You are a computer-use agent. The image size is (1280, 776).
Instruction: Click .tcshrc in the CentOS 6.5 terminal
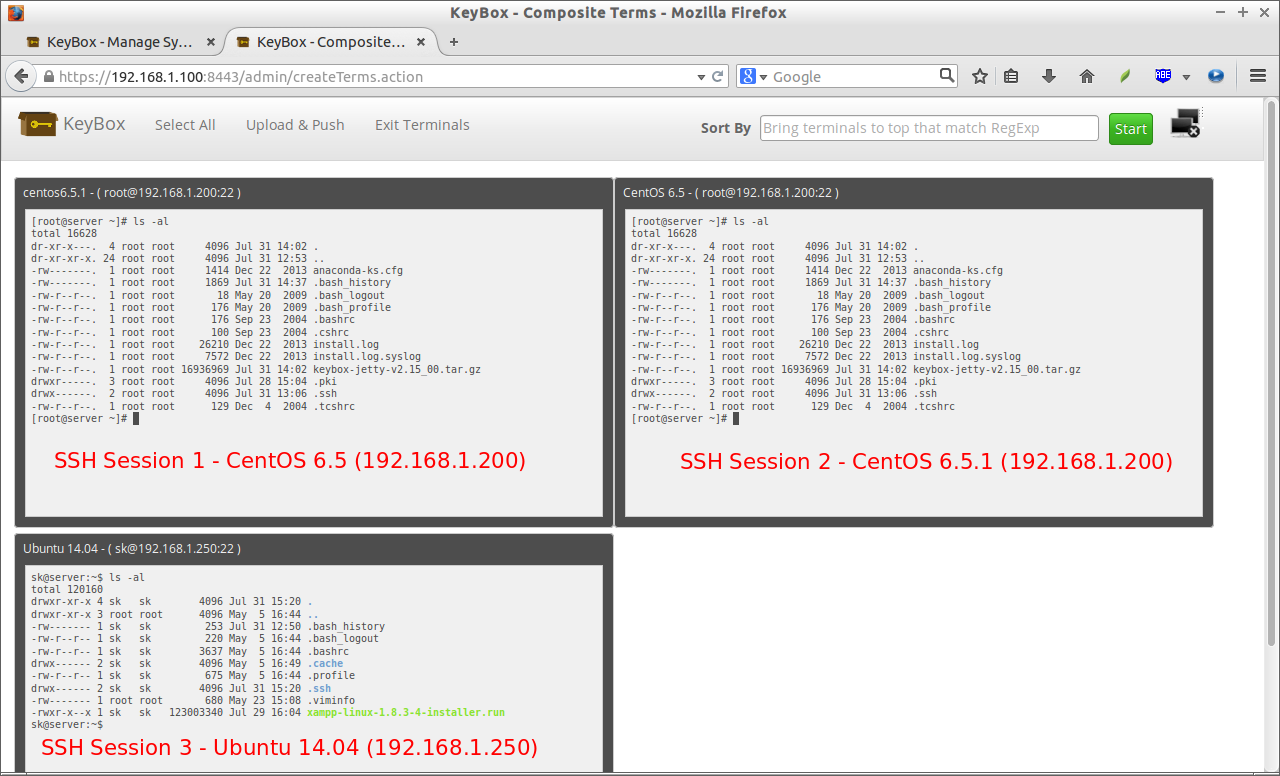coord(934,406)
